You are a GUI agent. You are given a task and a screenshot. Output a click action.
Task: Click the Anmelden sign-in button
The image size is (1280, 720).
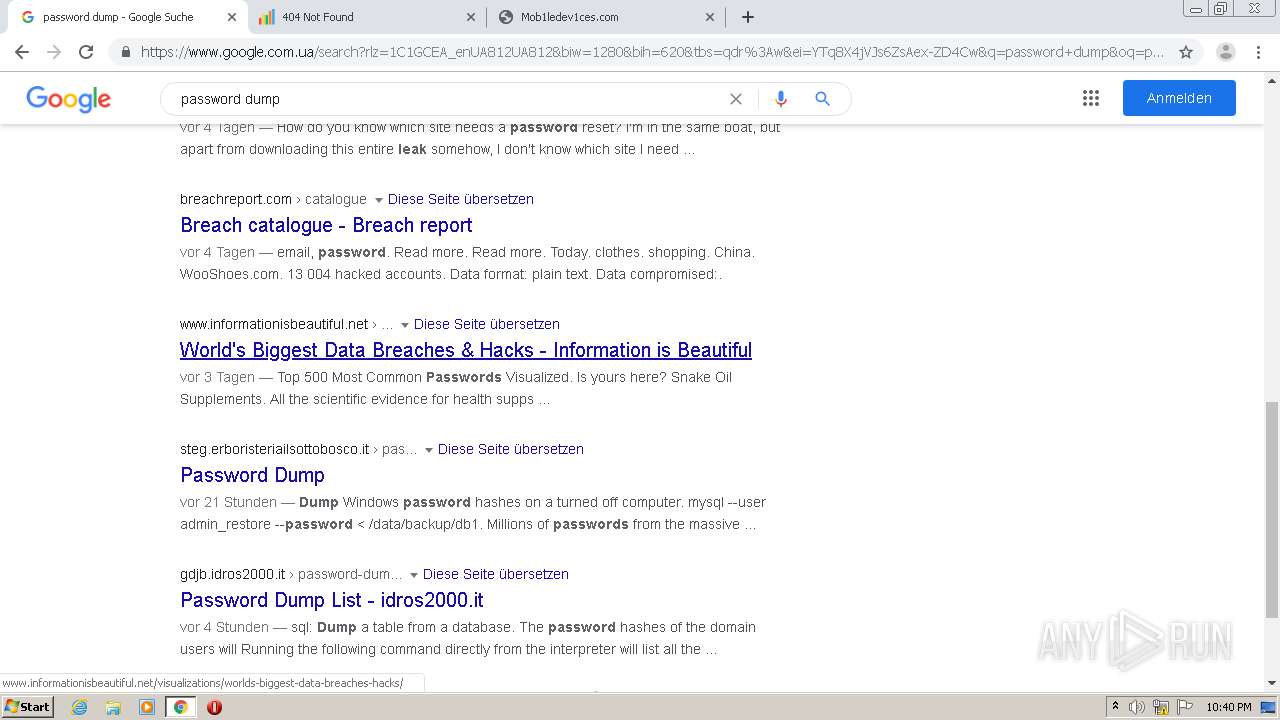click(x=1179, y=98)
